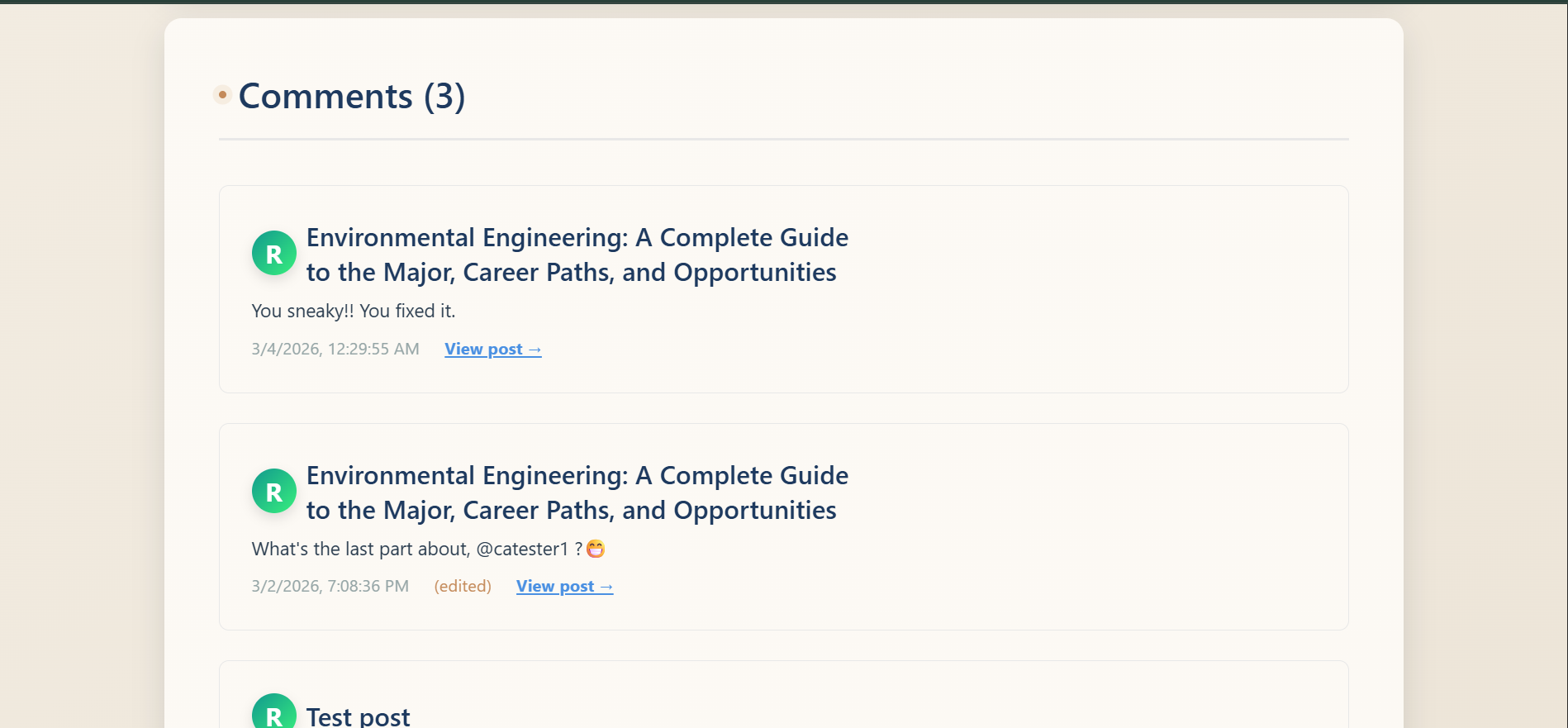Click the R avatar beside the edited comment
Viewport: 1568px width, 728px height.
point(273,492)
